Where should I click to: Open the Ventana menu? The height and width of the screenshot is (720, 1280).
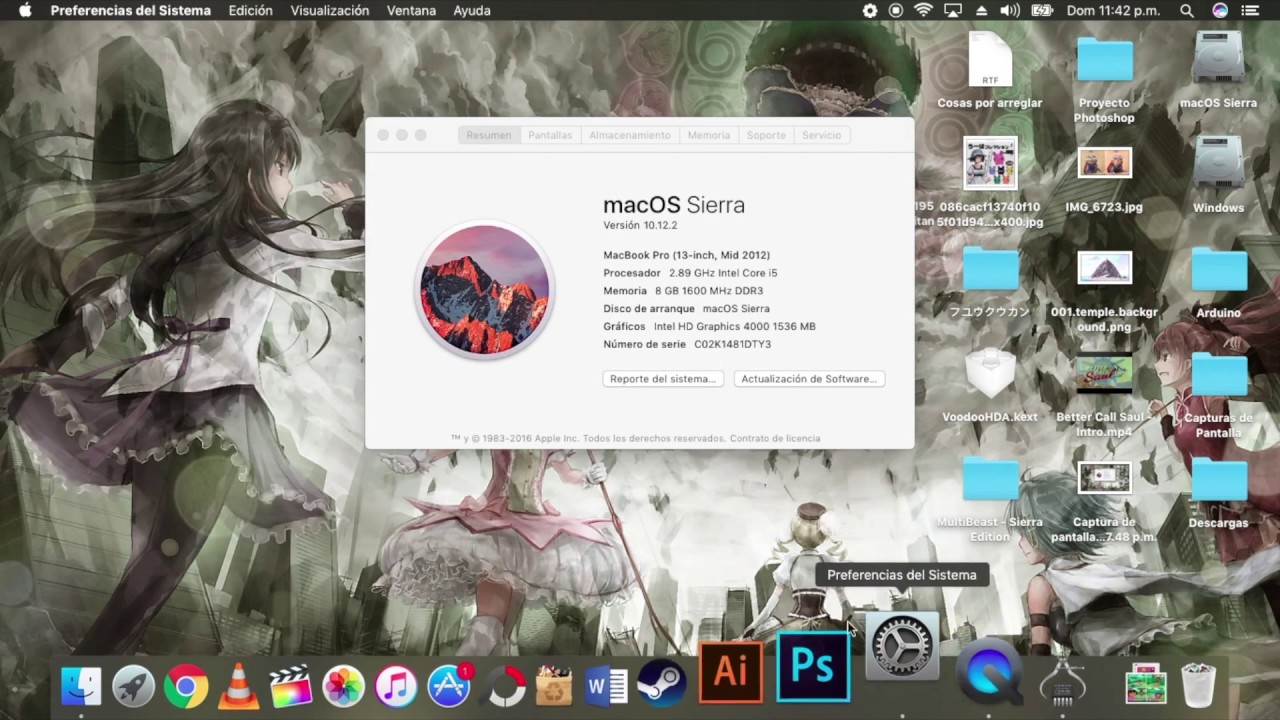click(411, 10)
